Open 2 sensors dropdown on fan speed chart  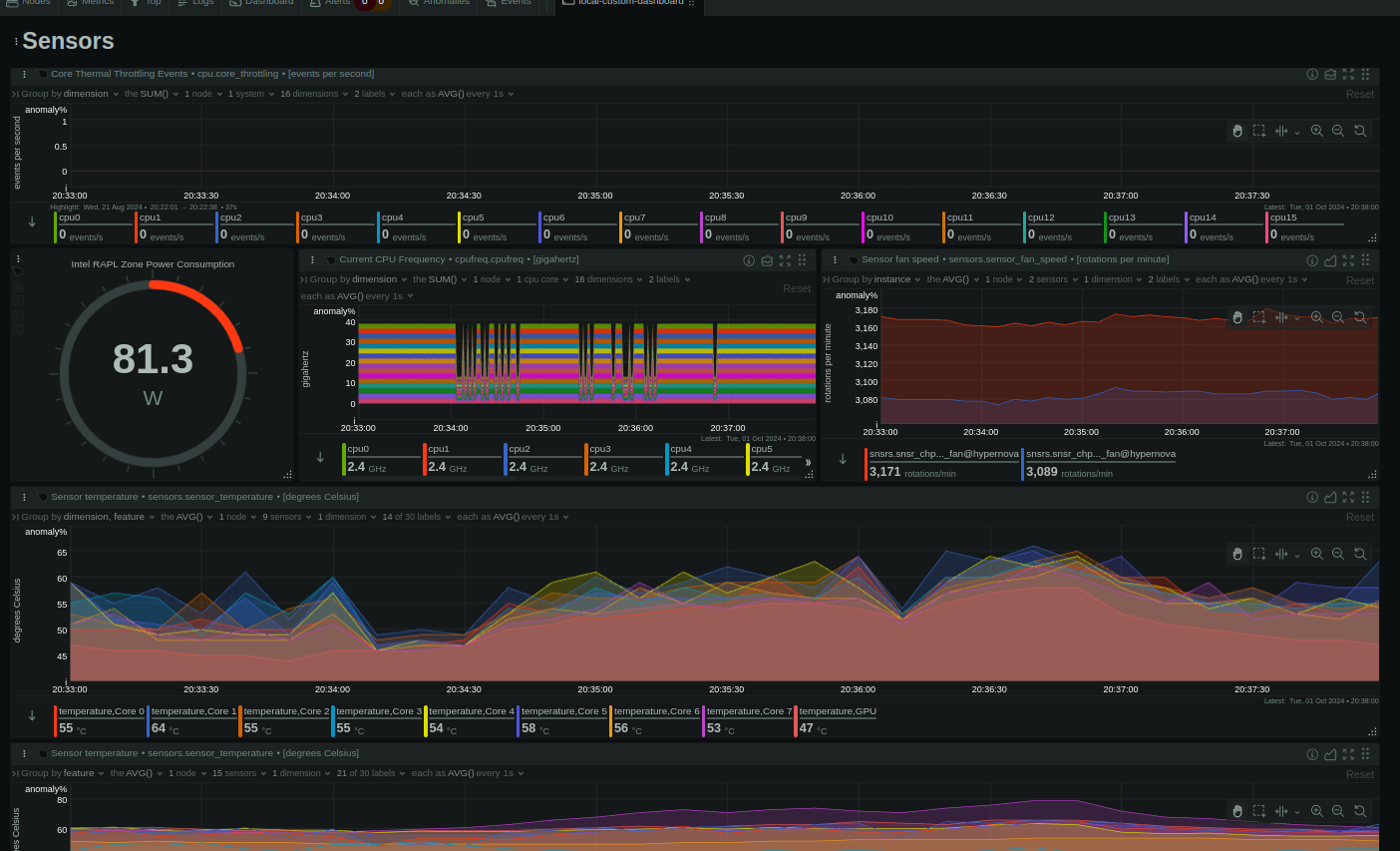(1053, 279)
